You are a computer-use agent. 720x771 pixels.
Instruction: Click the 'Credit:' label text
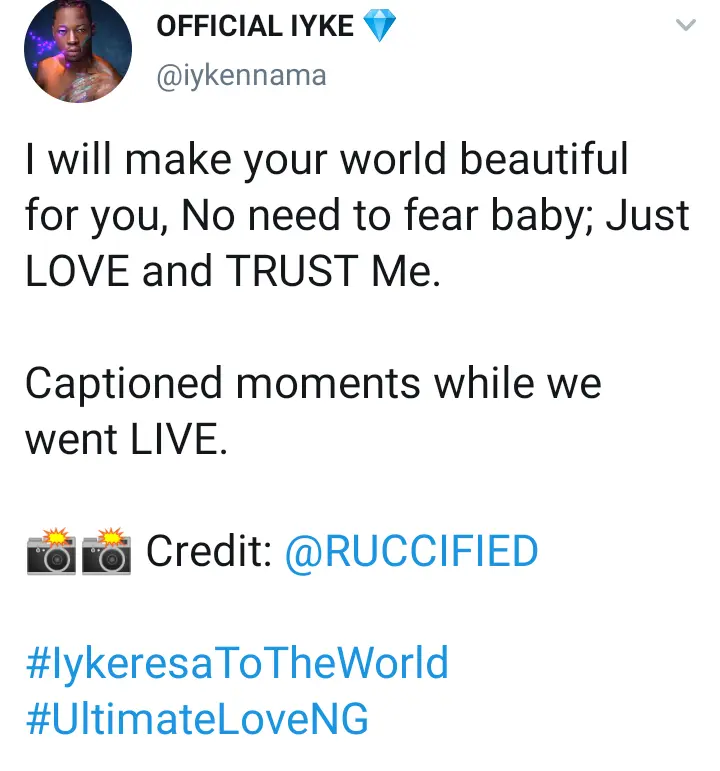209,551
